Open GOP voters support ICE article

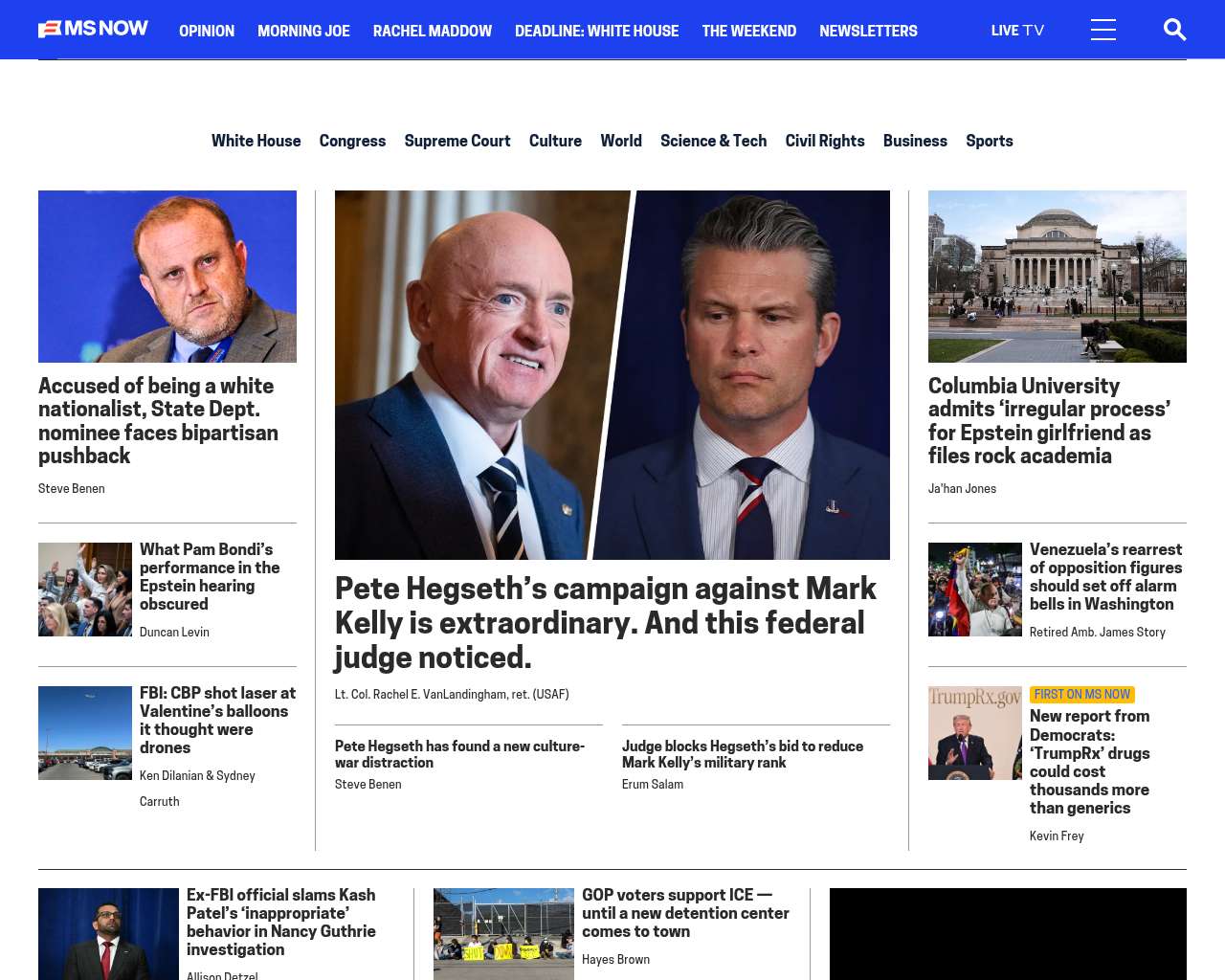click(685, 913)
